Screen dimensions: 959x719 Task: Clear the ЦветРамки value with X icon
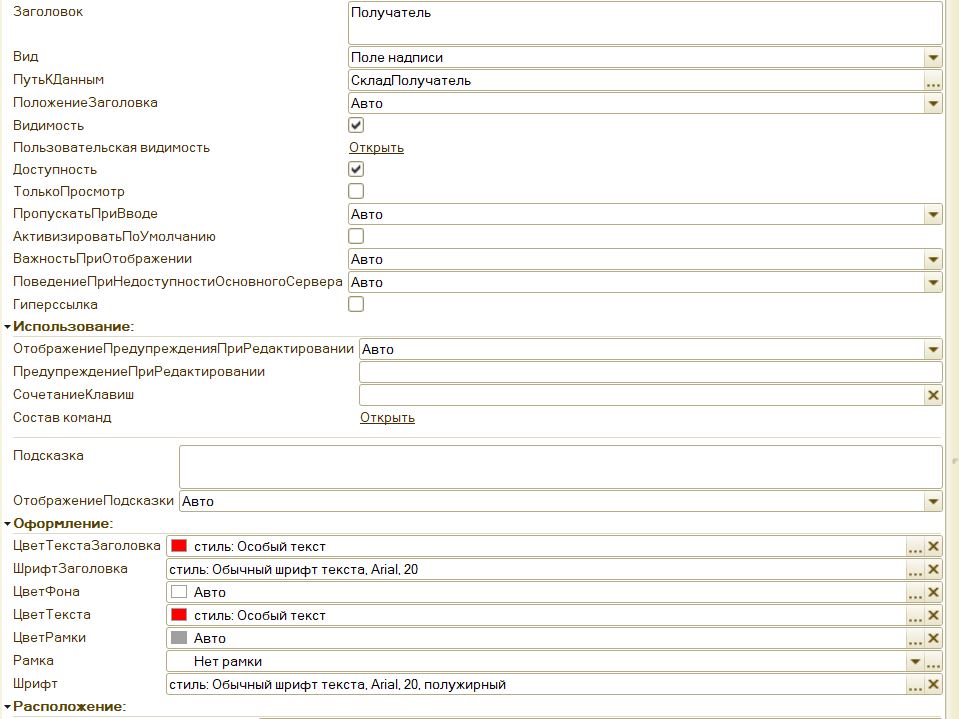(x=933, y=638)
